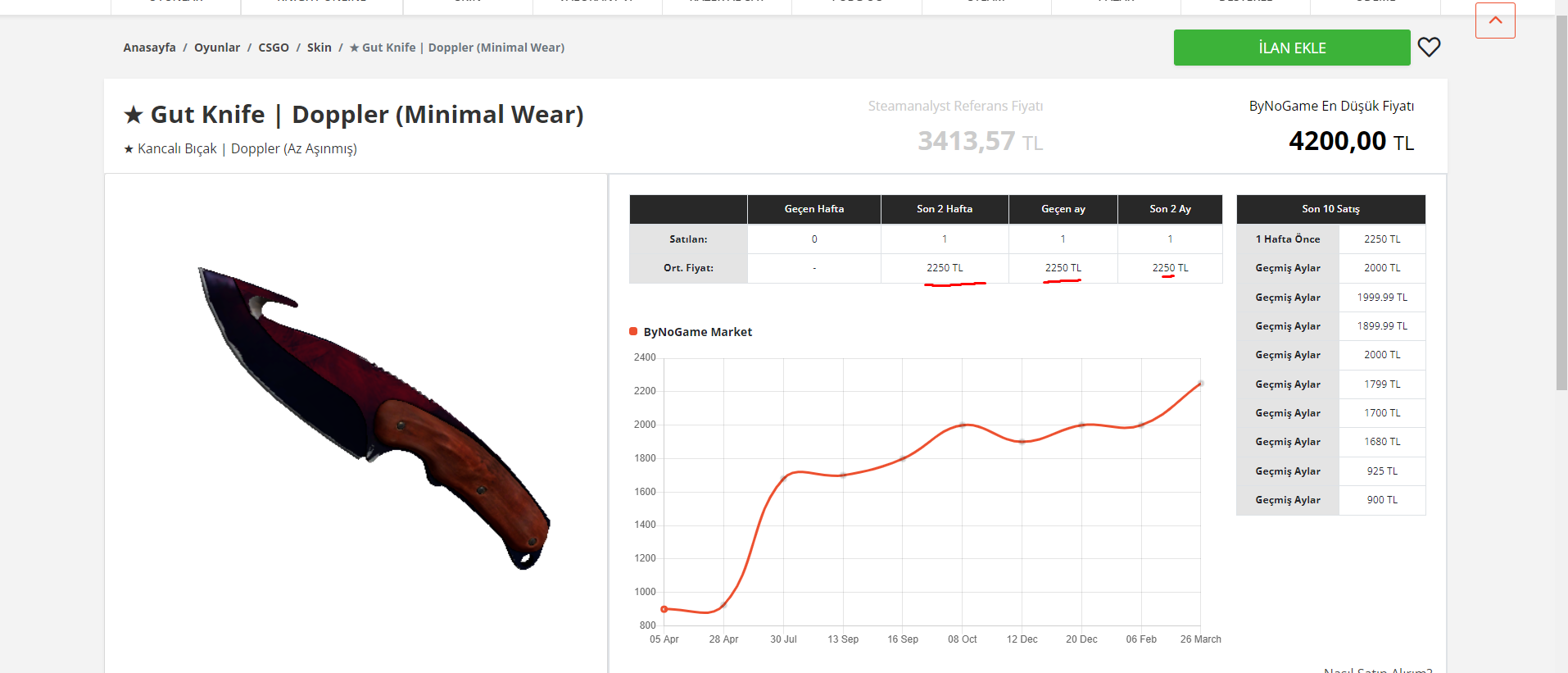Click the page's vertical scrollbar thumb

(1561, 202)
